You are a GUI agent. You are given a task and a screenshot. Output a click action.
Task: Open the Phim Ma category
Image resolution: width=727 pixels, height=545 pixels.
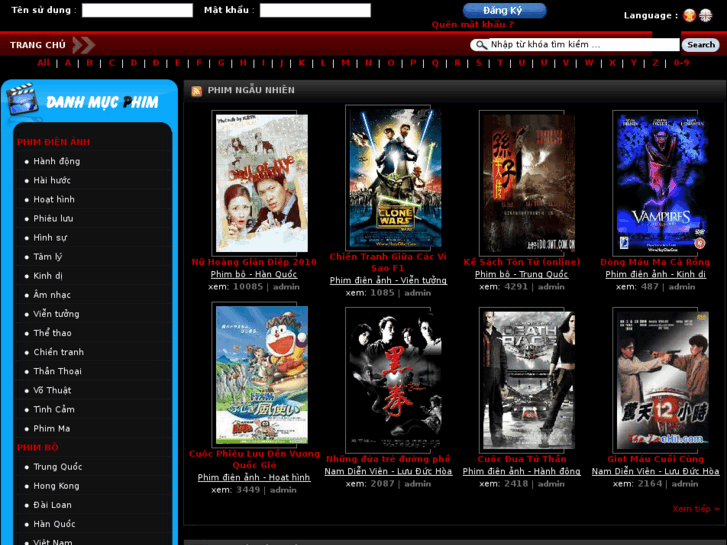coord(52,428)
